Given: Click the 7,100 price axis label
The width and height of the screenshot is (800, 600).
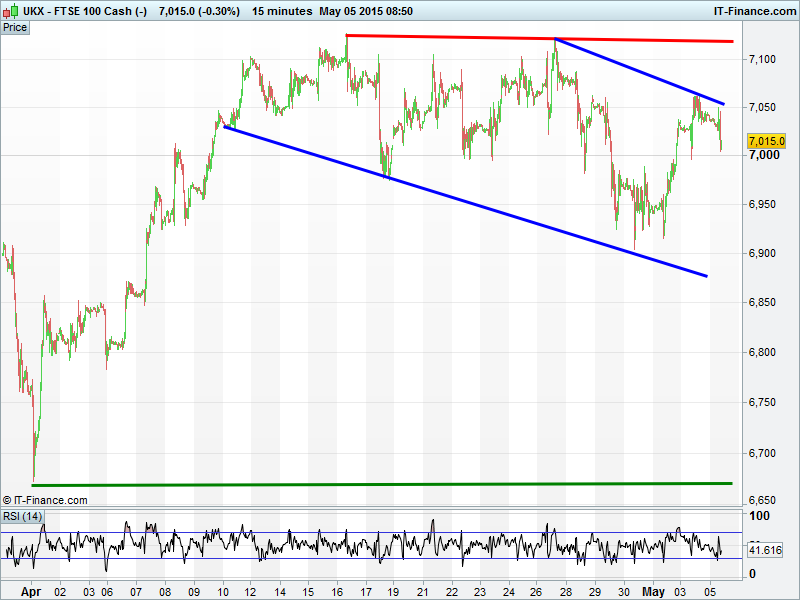Looking at the screenshot, I should [x=762, y=60].
